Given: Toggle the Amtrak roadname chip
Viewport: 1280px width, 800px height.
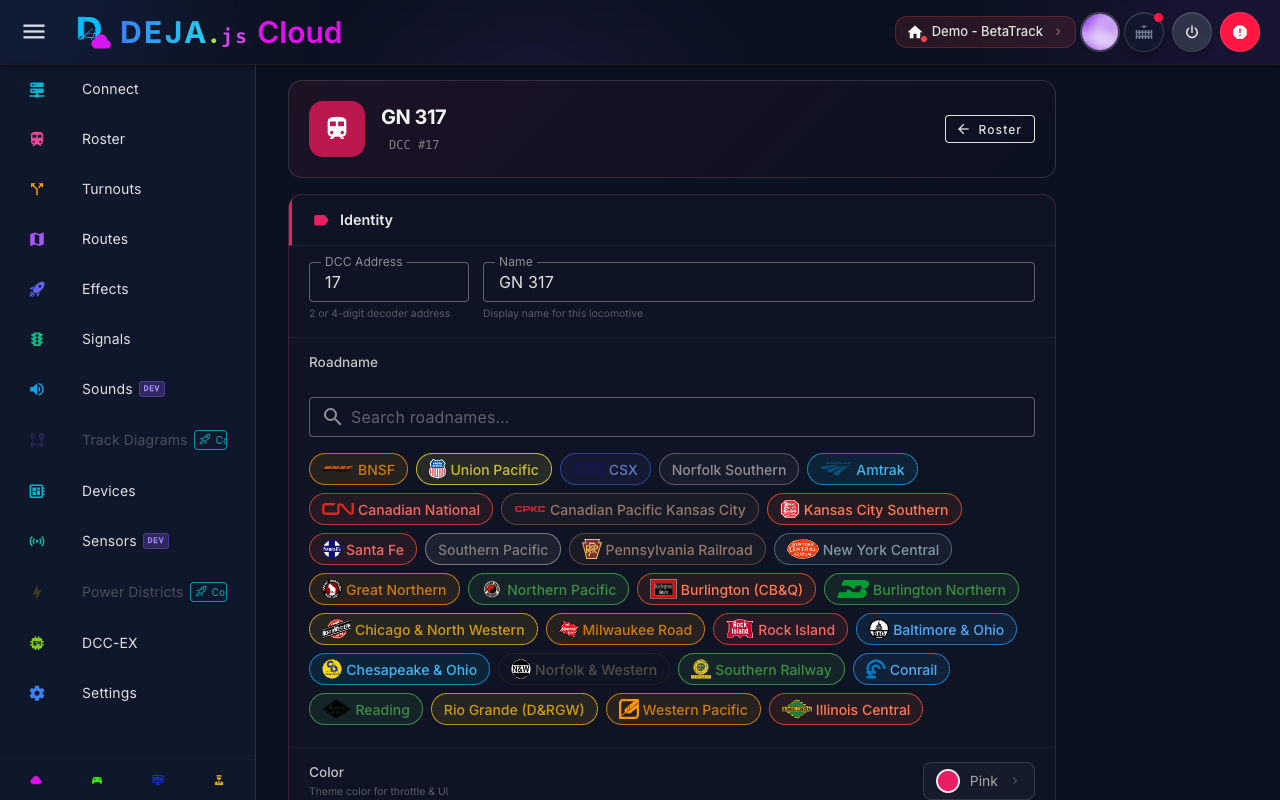Looking at the screenshot, I should (862, 470).
